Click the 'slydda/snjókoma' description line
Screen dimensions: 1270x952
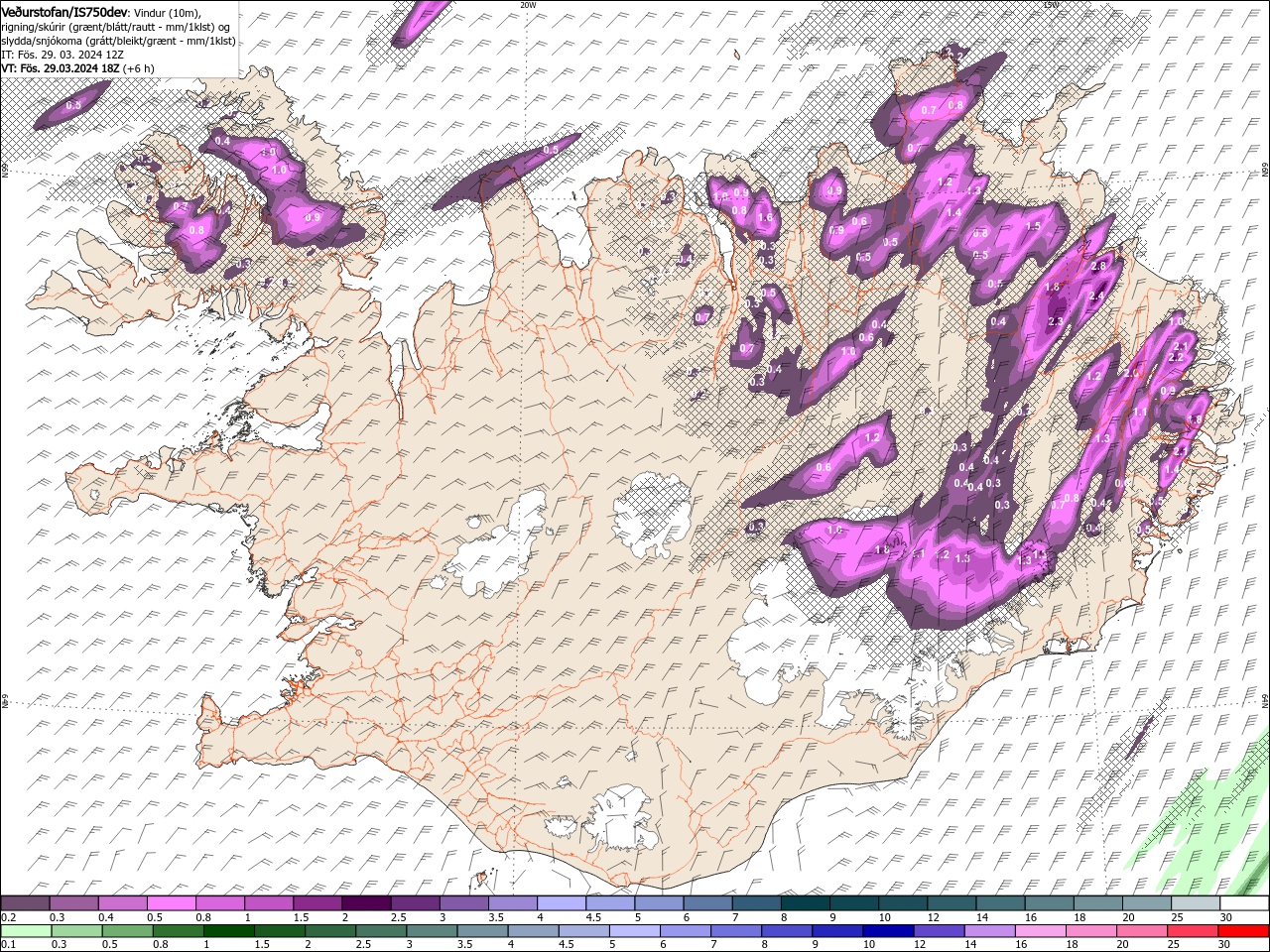pos(118,41)
